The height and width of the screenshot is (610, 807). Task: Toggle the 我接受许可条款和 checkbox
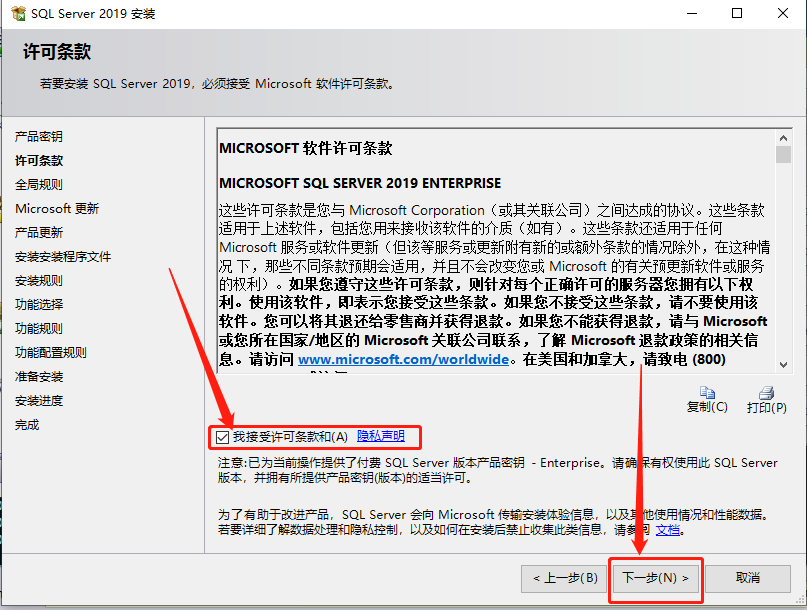[x=222, y=437]
